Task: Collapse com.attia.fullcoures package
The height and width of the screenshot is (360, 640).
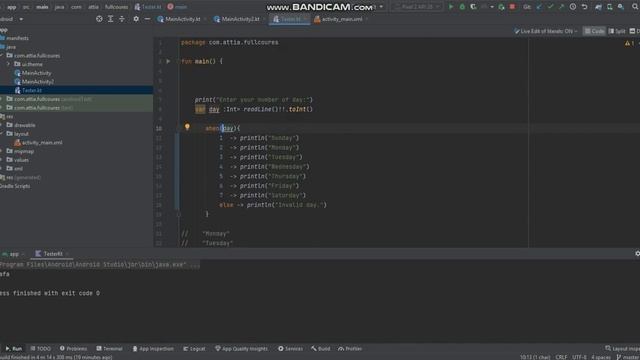Action: [2, 56]
